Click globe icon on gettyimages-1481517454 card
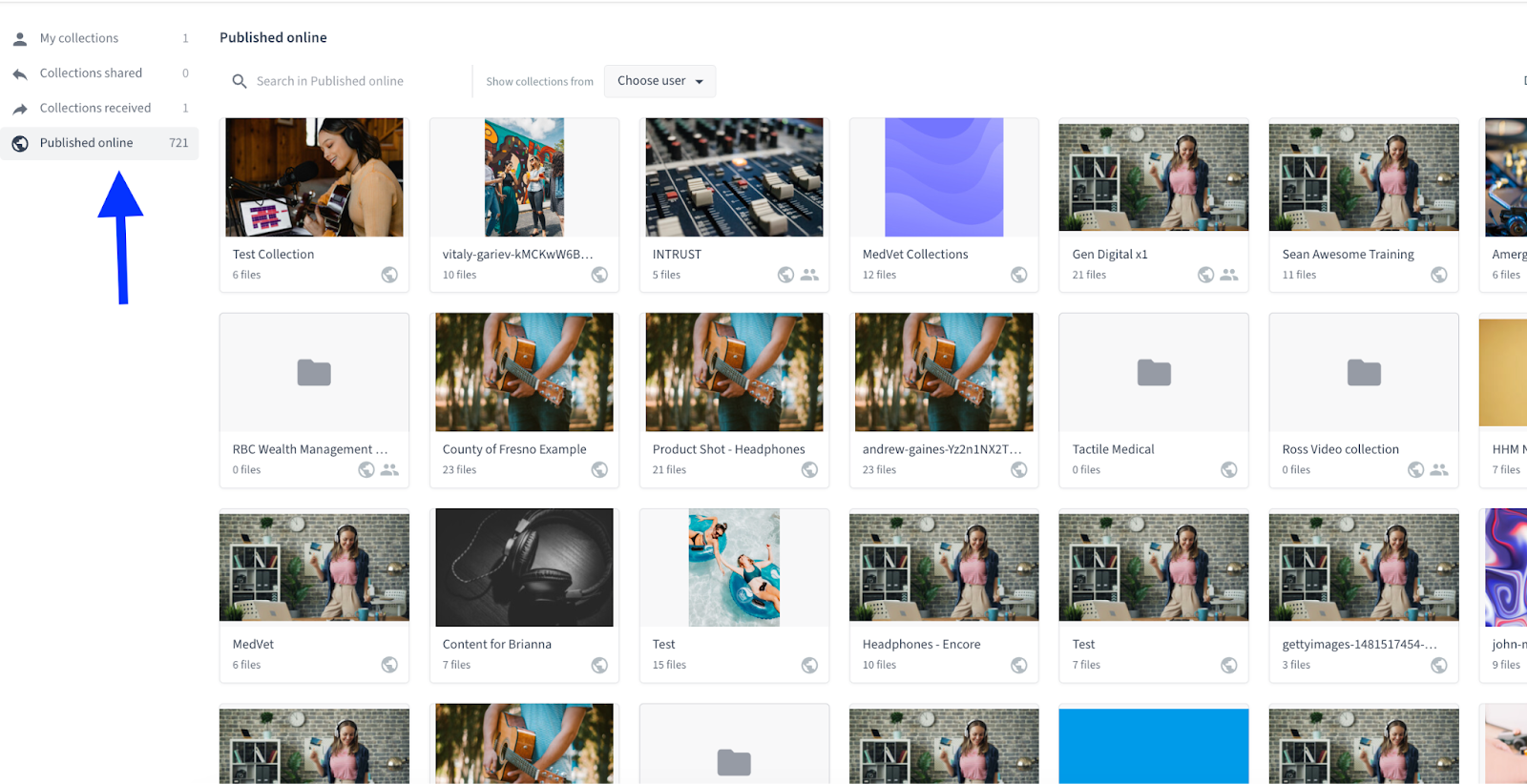 click(x=1439, y=665)
